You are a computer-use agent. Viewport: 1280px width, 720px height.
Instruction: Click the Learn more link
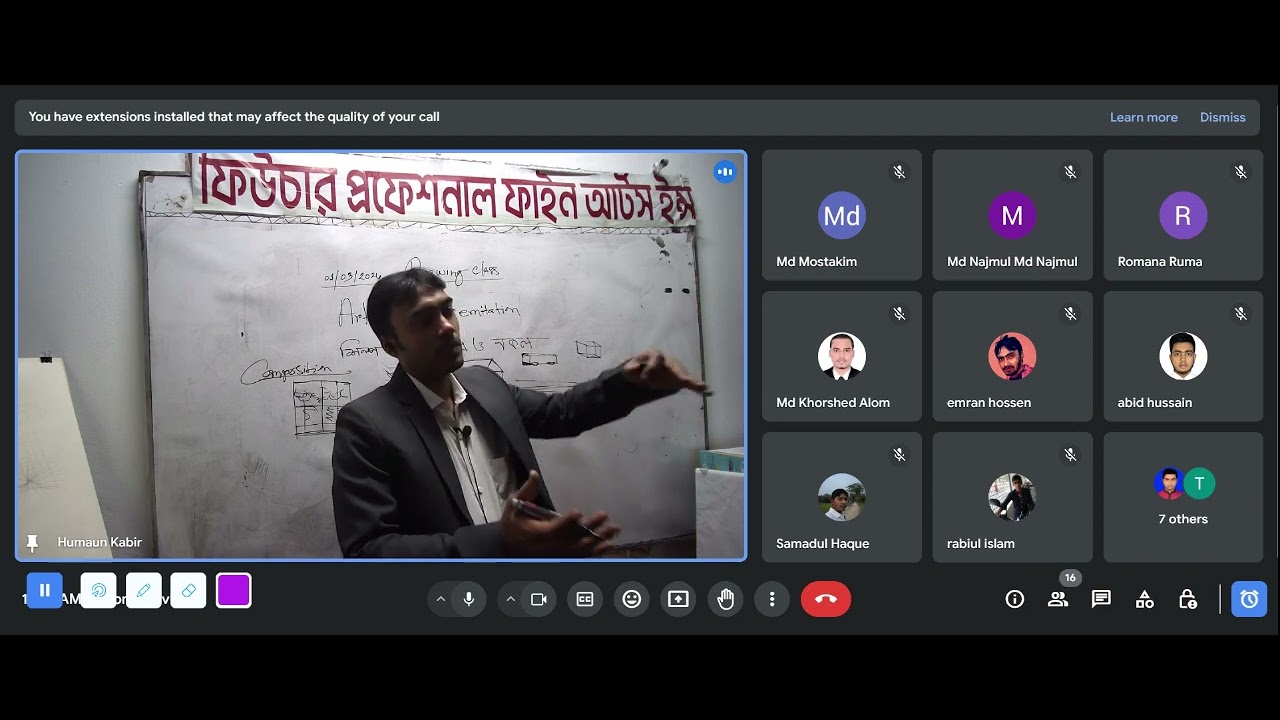(x=1144, y=117)
